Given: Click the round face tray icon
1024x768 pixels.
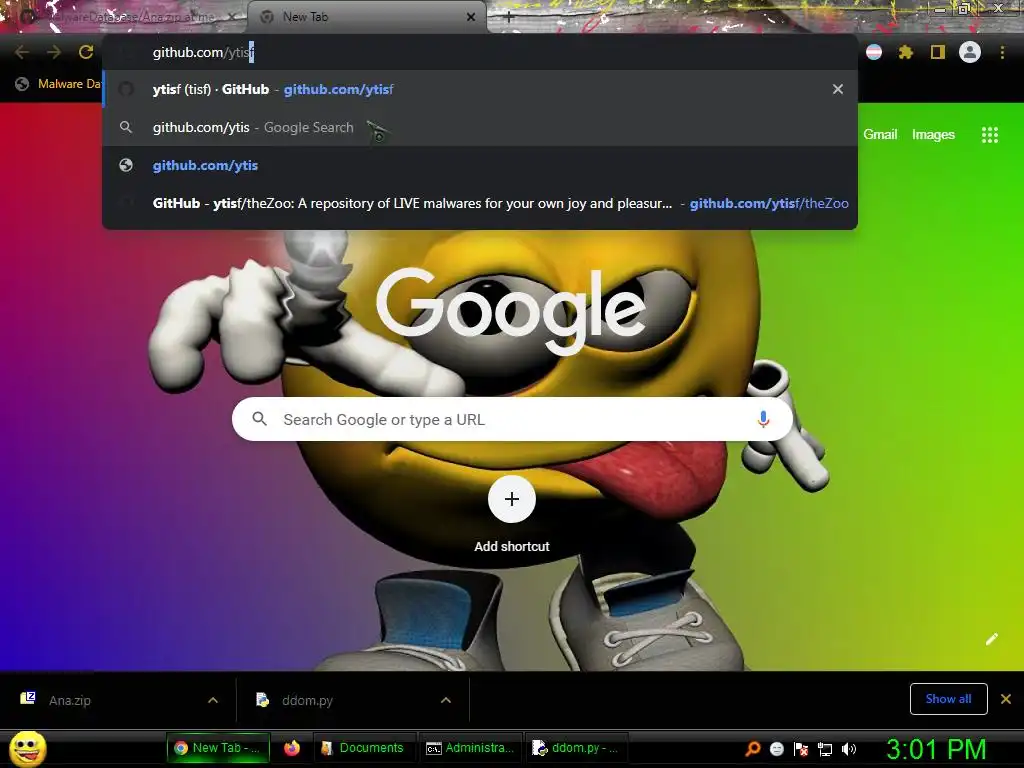Looking at the screenshot, I should [776, 748].
